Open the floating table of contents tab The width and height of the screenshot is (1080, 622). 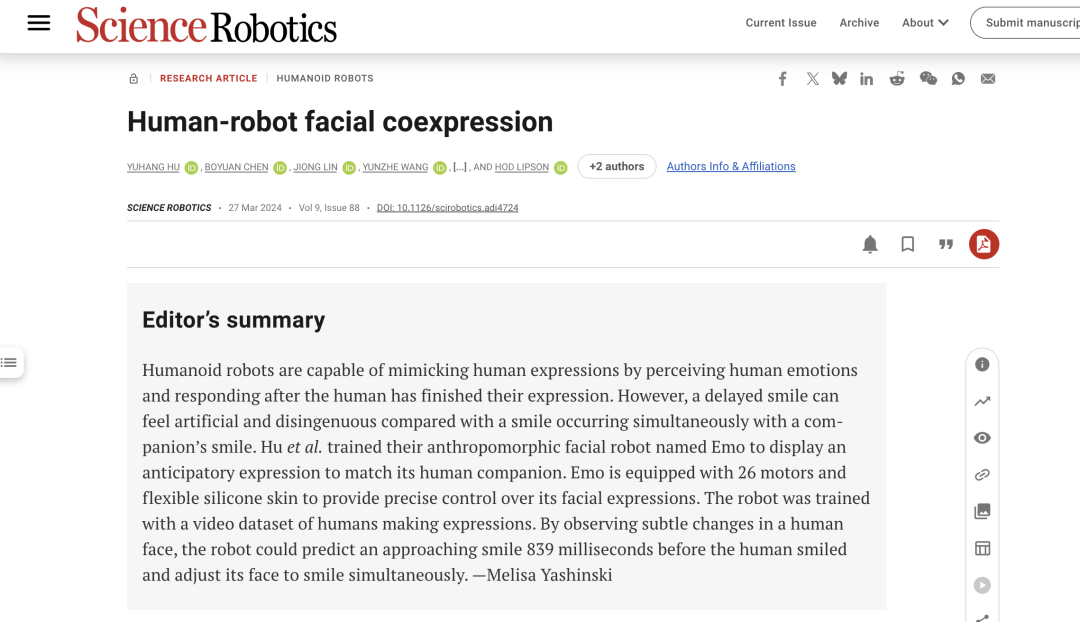point(10,362)
